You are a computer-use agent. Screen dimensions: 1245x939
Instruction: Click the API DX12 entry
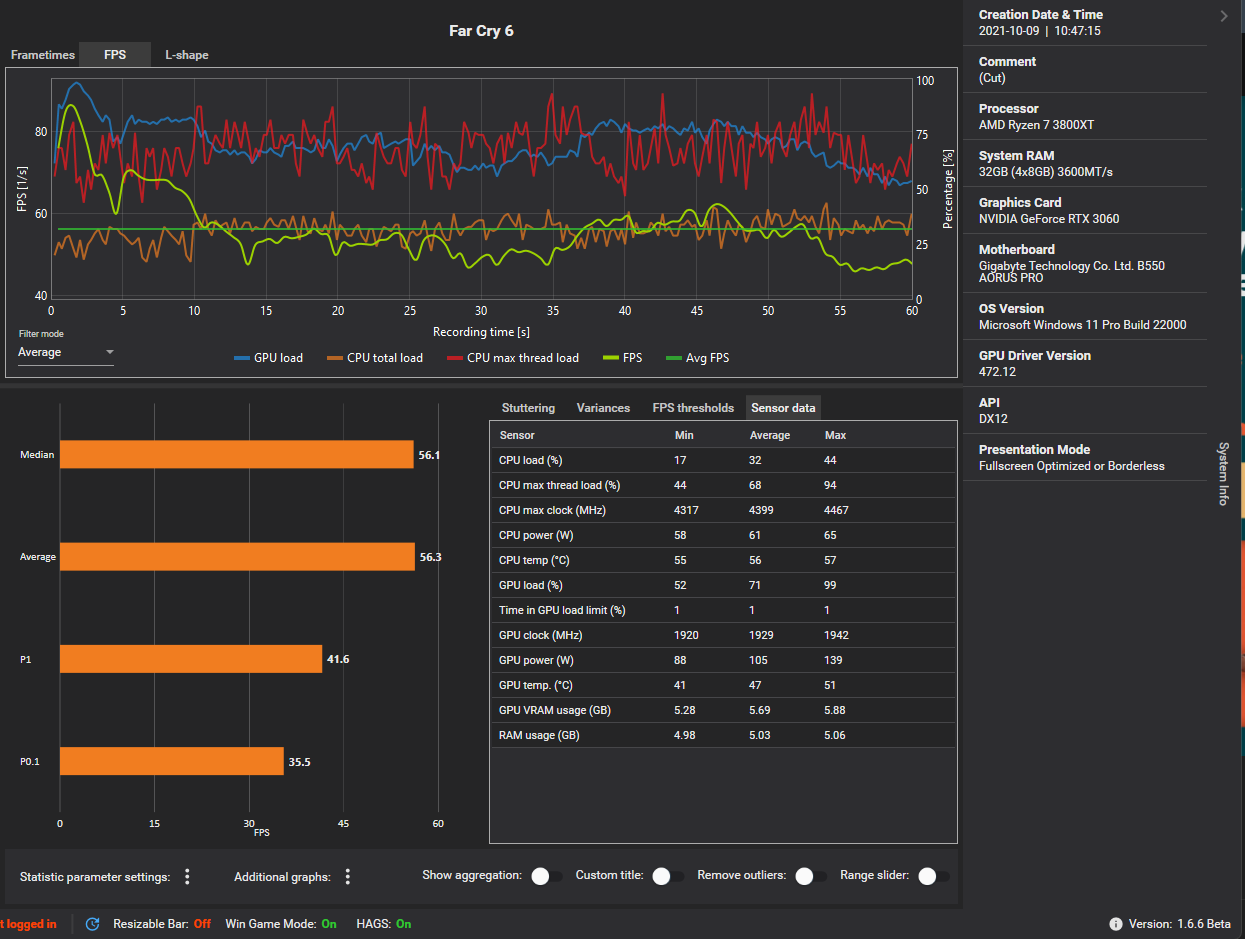click(x=1085, y=410)
